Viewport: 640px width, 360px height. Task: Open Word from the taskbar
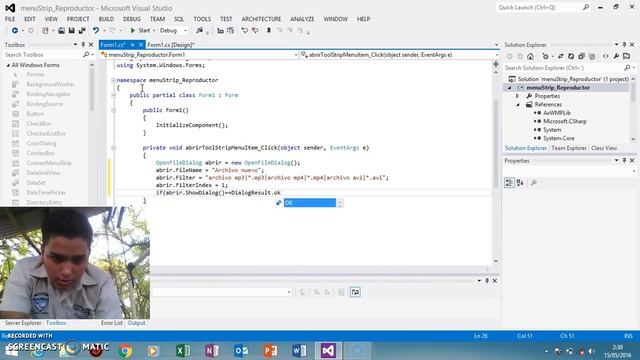[299, 351]
